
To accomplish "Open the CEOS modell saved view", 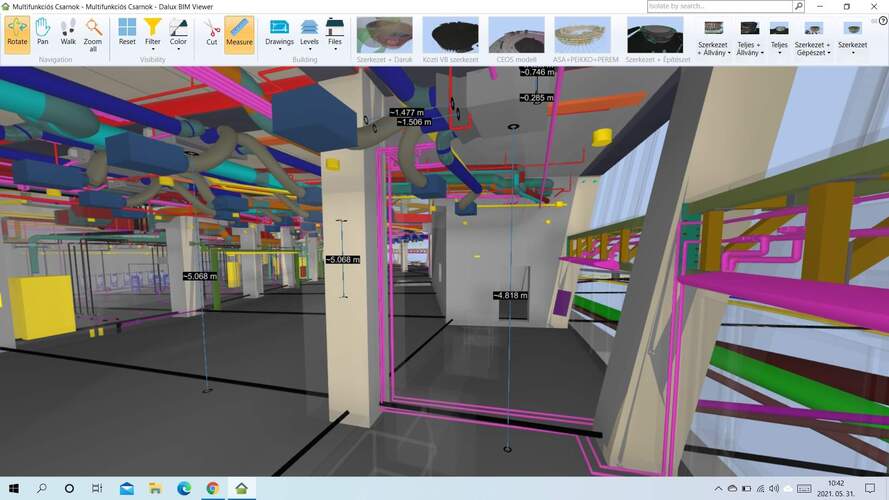I will [x=516, y=39].
